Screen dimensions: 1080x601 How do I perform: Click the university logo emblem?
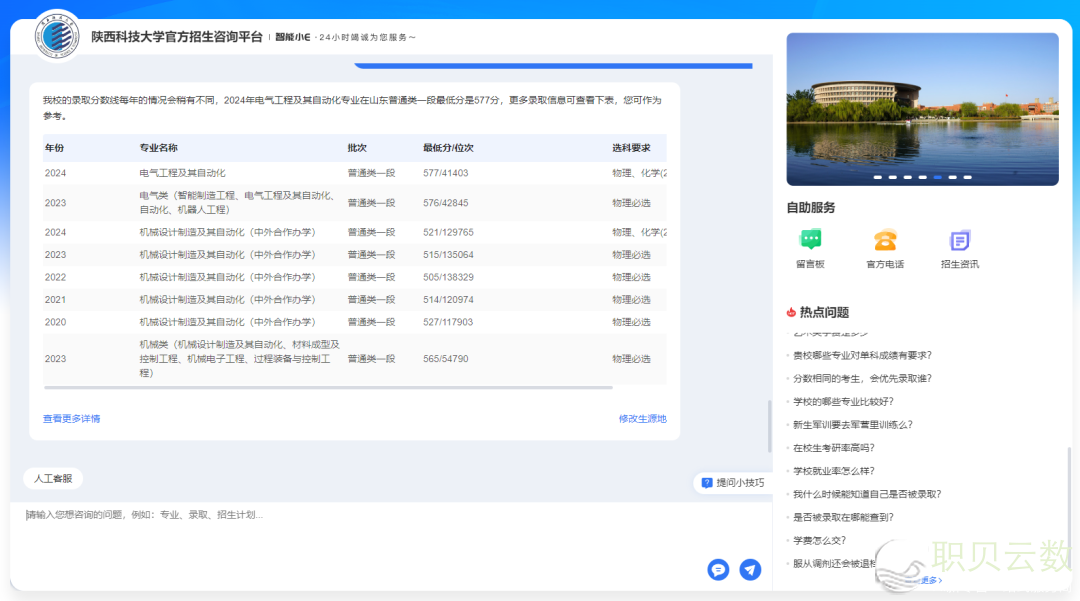coord(56,36)
